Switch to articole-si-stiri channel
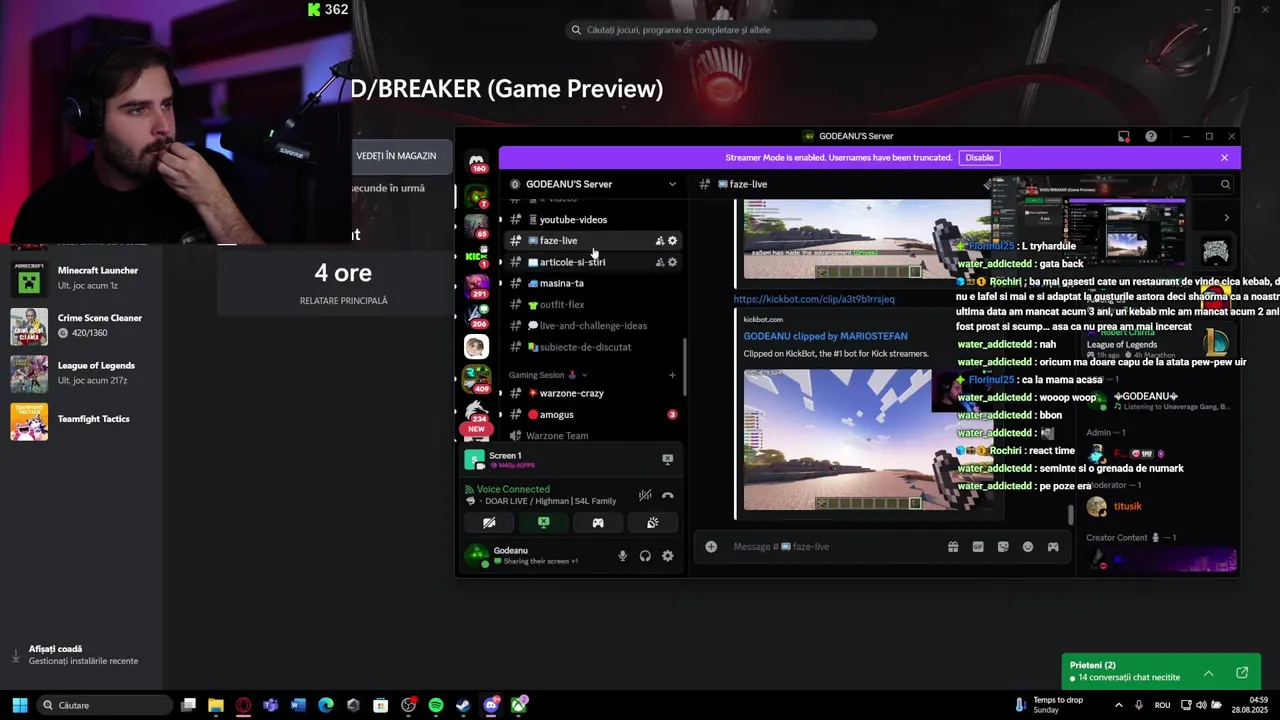Screen dimensions: 1280x720 pyautogui.click(x=592, y=262)
